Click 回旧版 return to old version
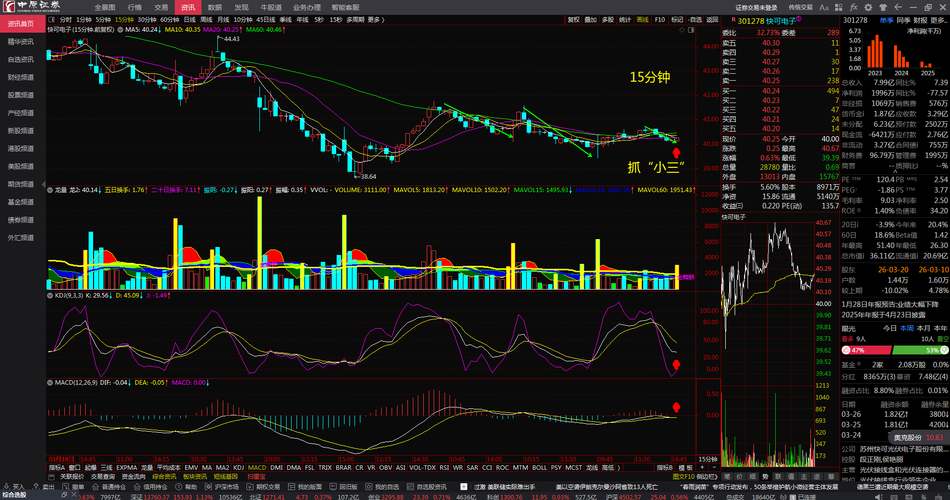The height and width of the screenshot is (500, 950). (344, 487)
